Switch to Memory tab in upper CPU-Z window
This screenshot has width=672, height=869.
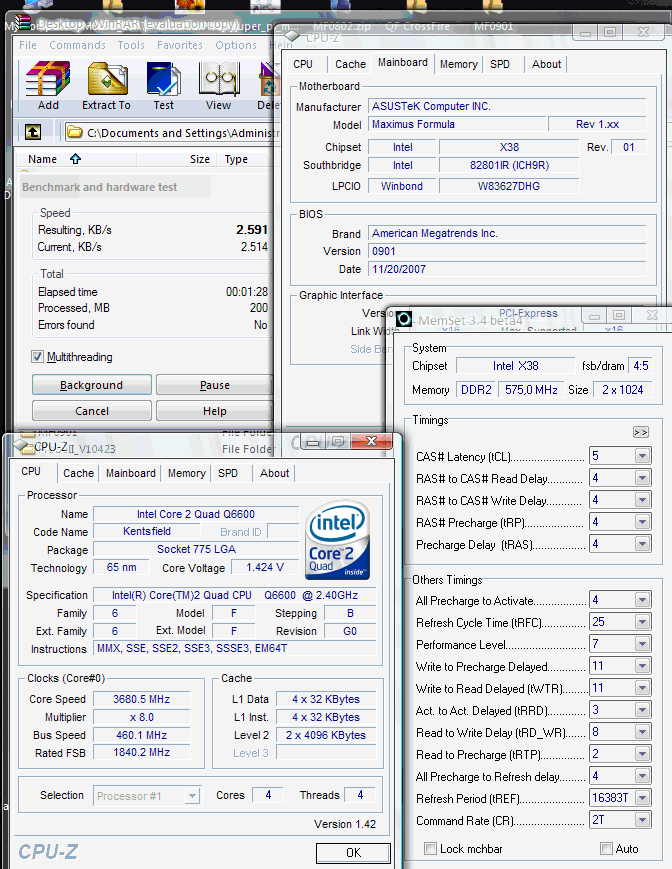pyautogui.click(x=458, y=64)
